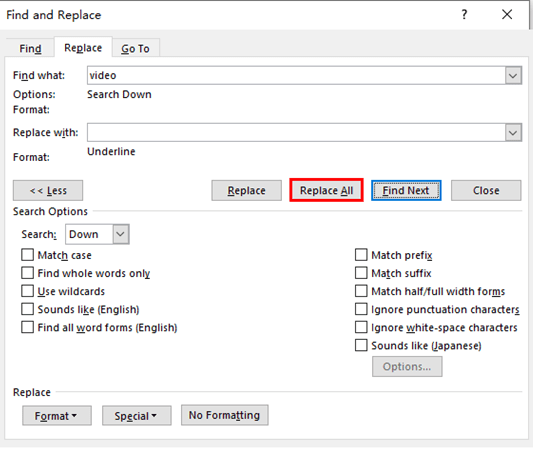Open the Format menu button
Viewport: 533px width, 455px height.
coord(57,415)
